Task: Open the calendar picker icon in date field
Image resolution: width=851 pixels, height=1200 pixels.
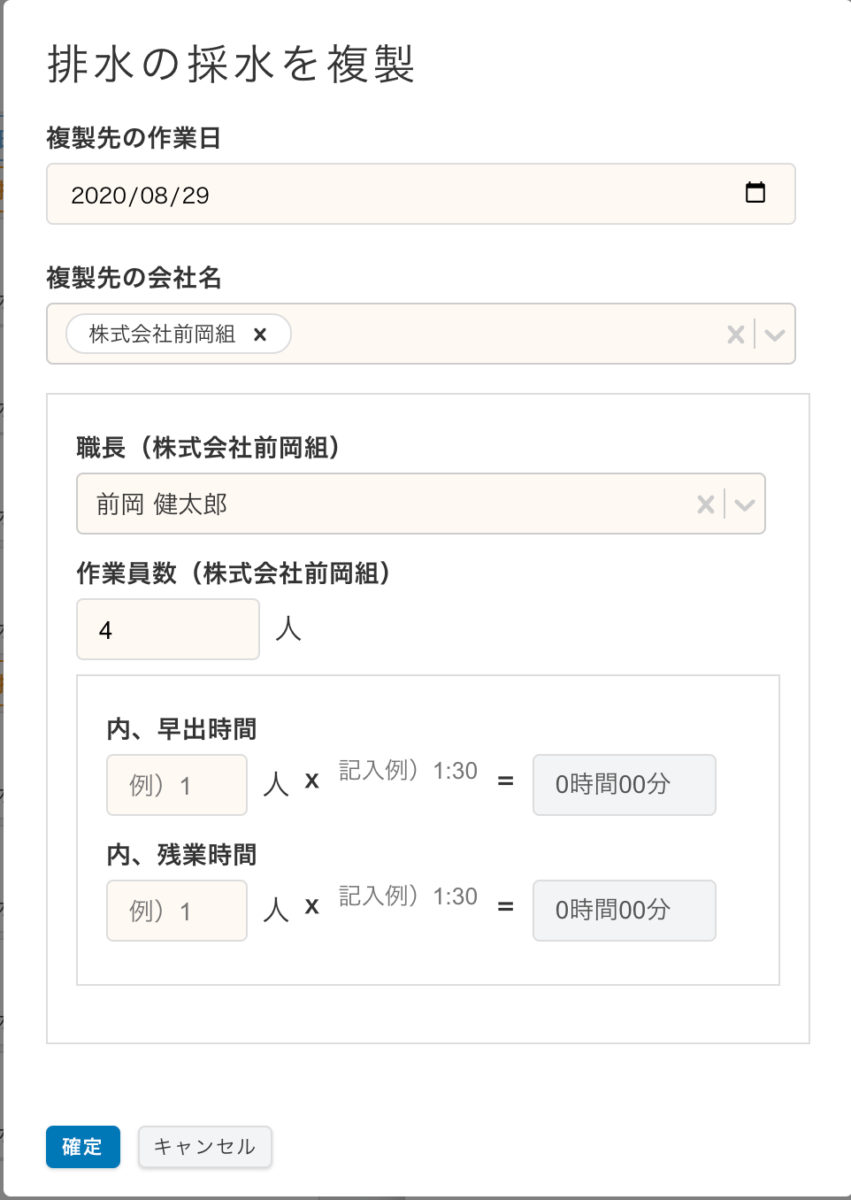Action: click(x=755, y=193)
